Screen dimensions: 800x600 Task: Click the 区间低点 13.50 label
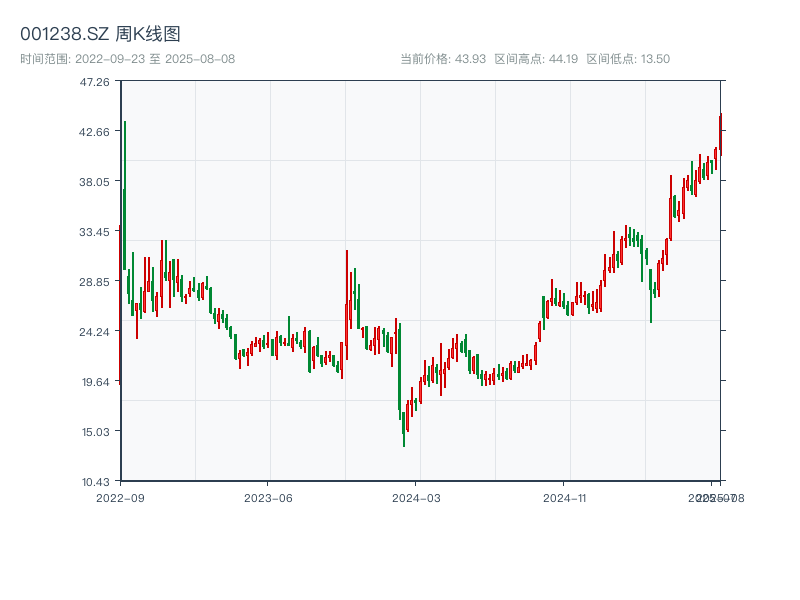[628, 59]
